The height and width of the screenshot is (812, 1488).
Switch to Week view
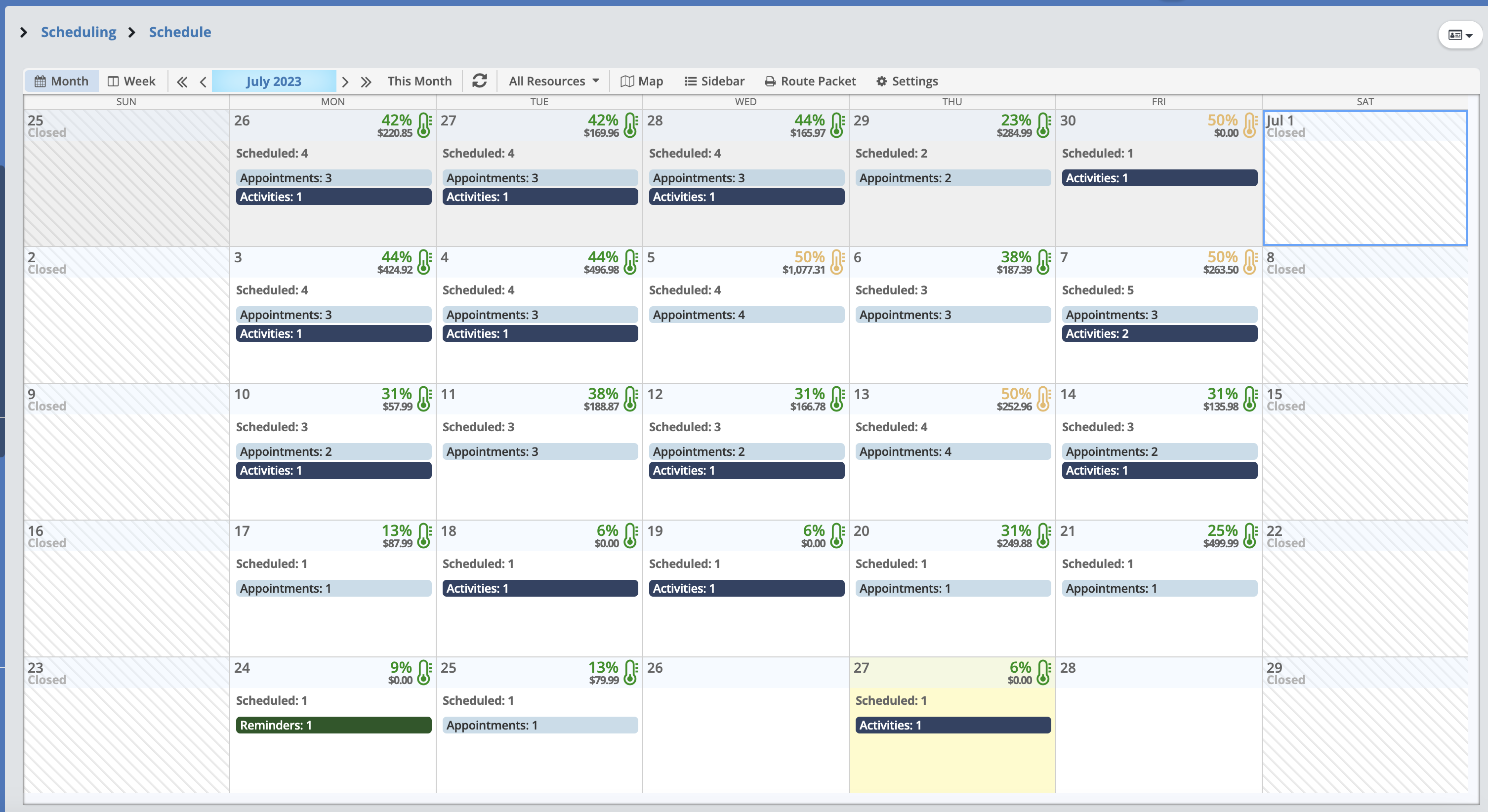click(132, 81)
